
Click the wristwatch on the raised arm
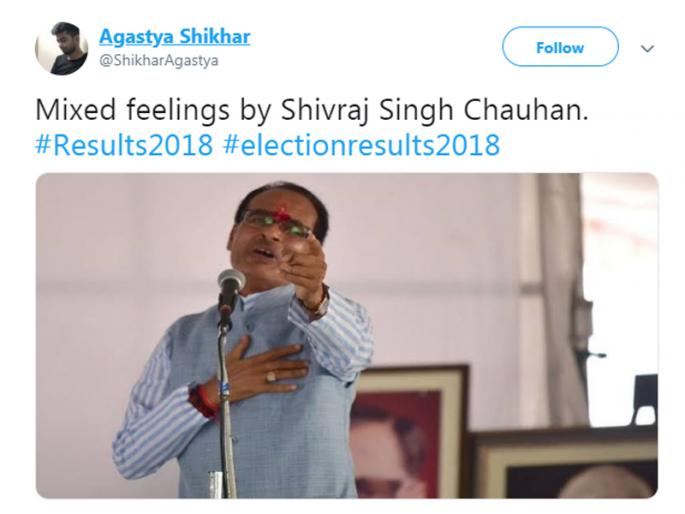(319, 302)
